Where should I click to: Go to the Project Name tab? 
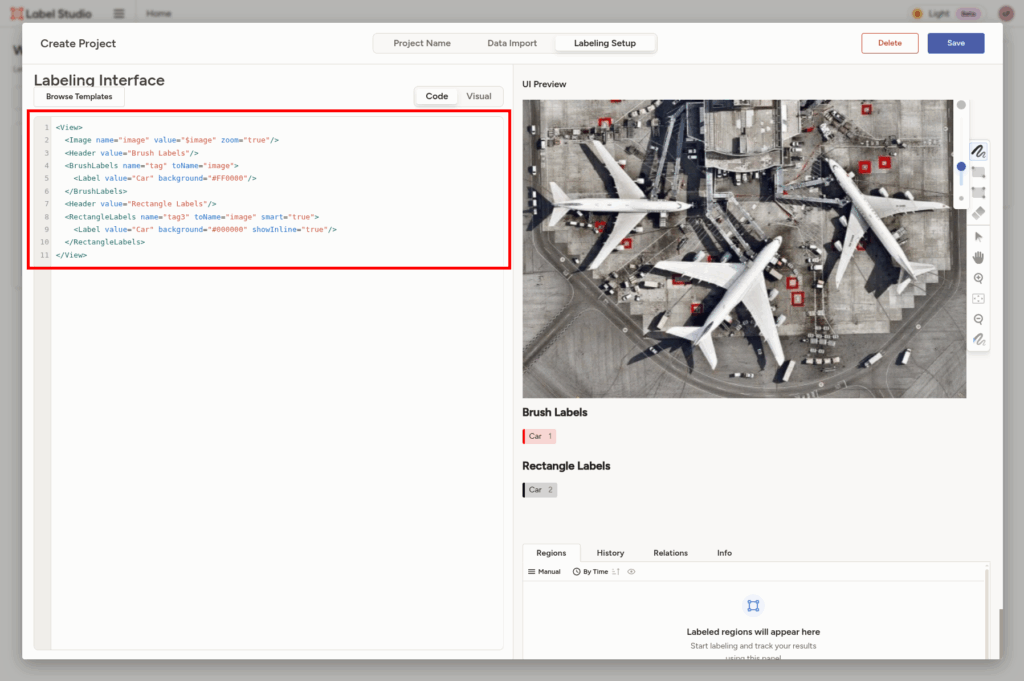422,43
